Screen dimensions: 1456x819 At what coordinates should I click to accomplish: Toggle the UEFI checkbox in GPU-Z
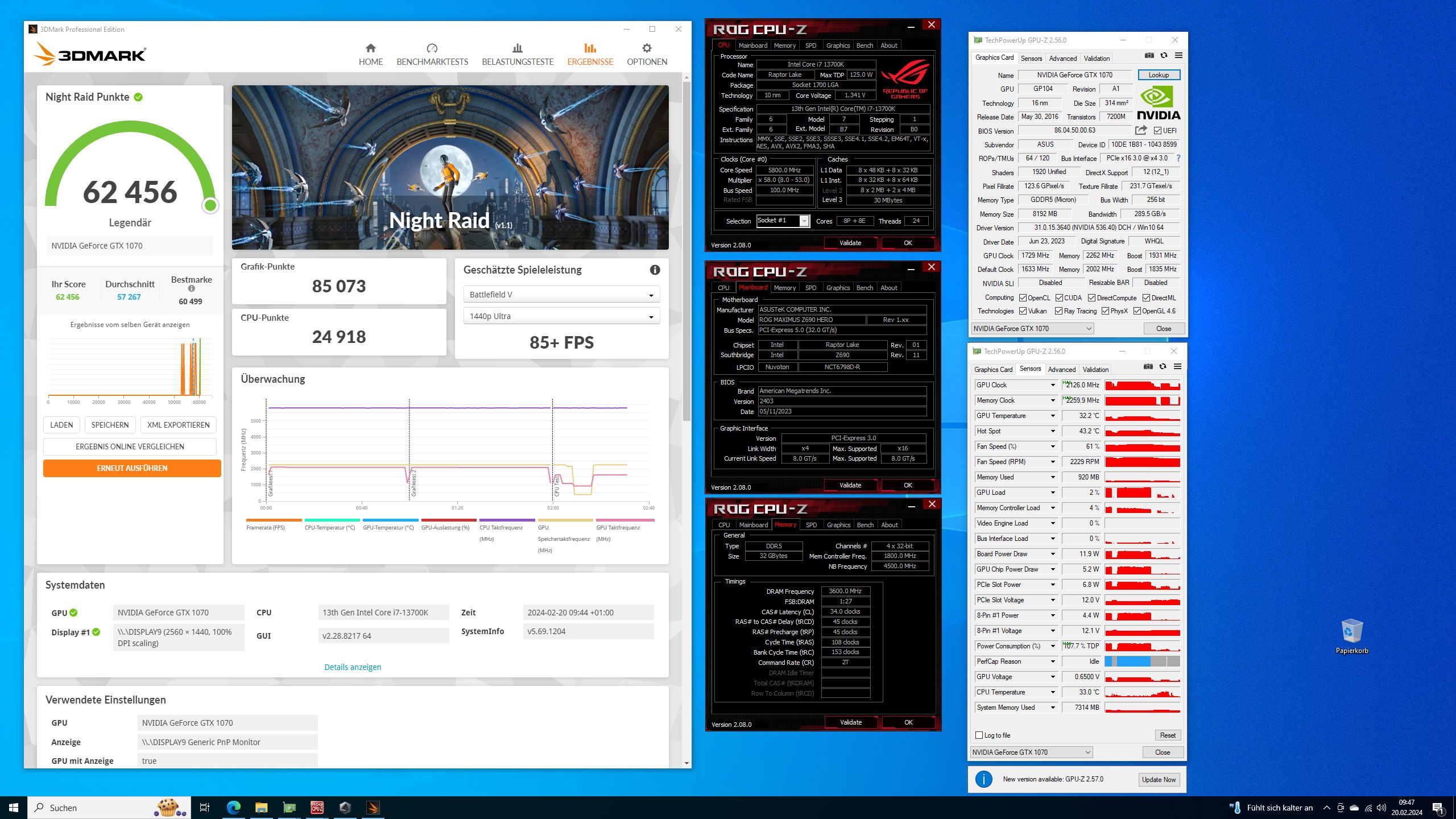1157,131
